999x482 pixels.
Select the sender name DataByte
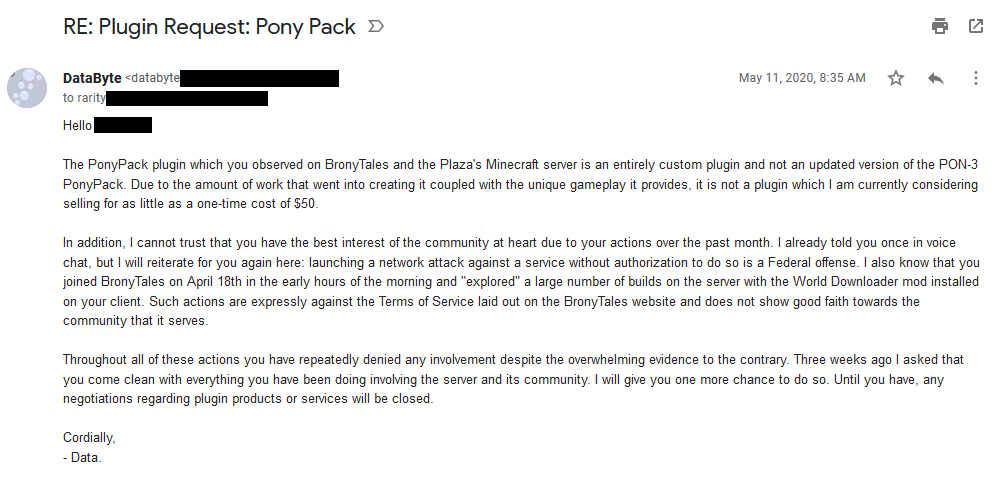(x=92, y=78)
